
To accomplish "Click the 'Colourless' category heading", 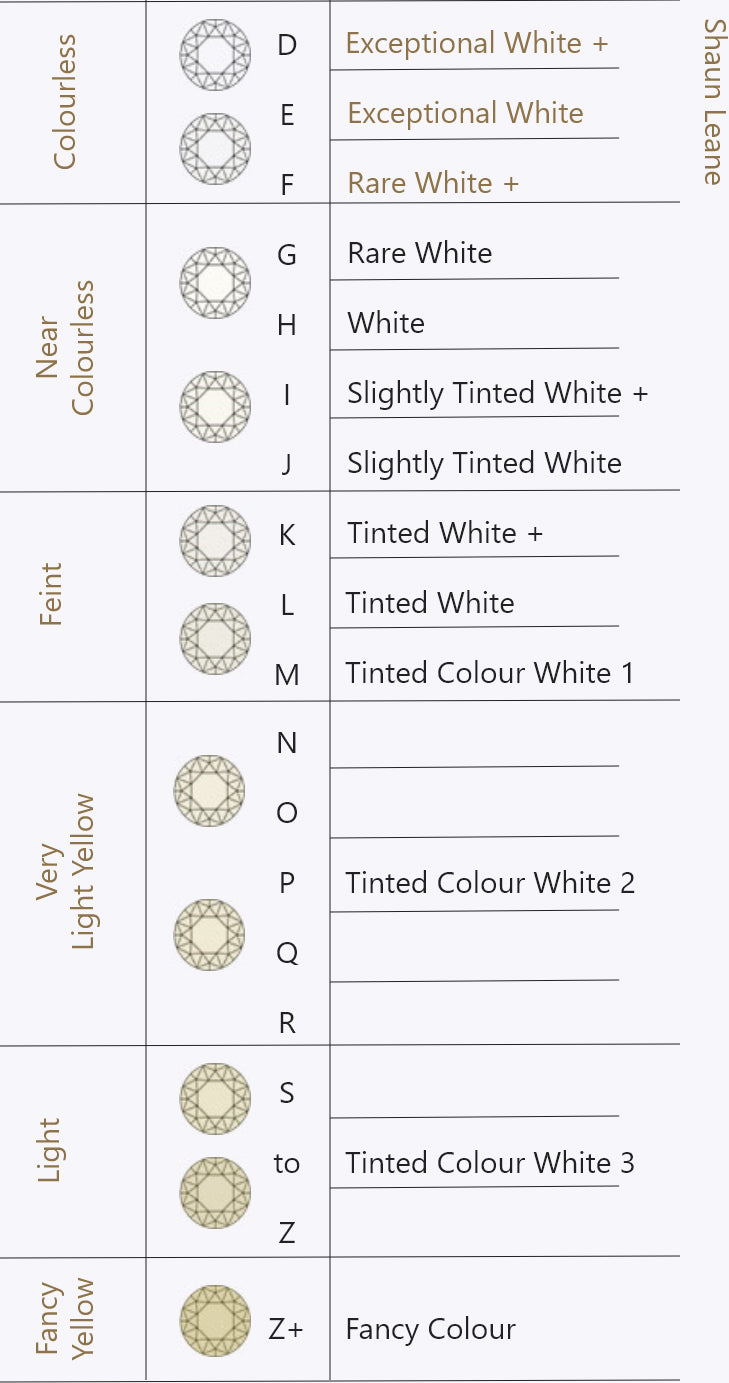I will tap(64, 103).
